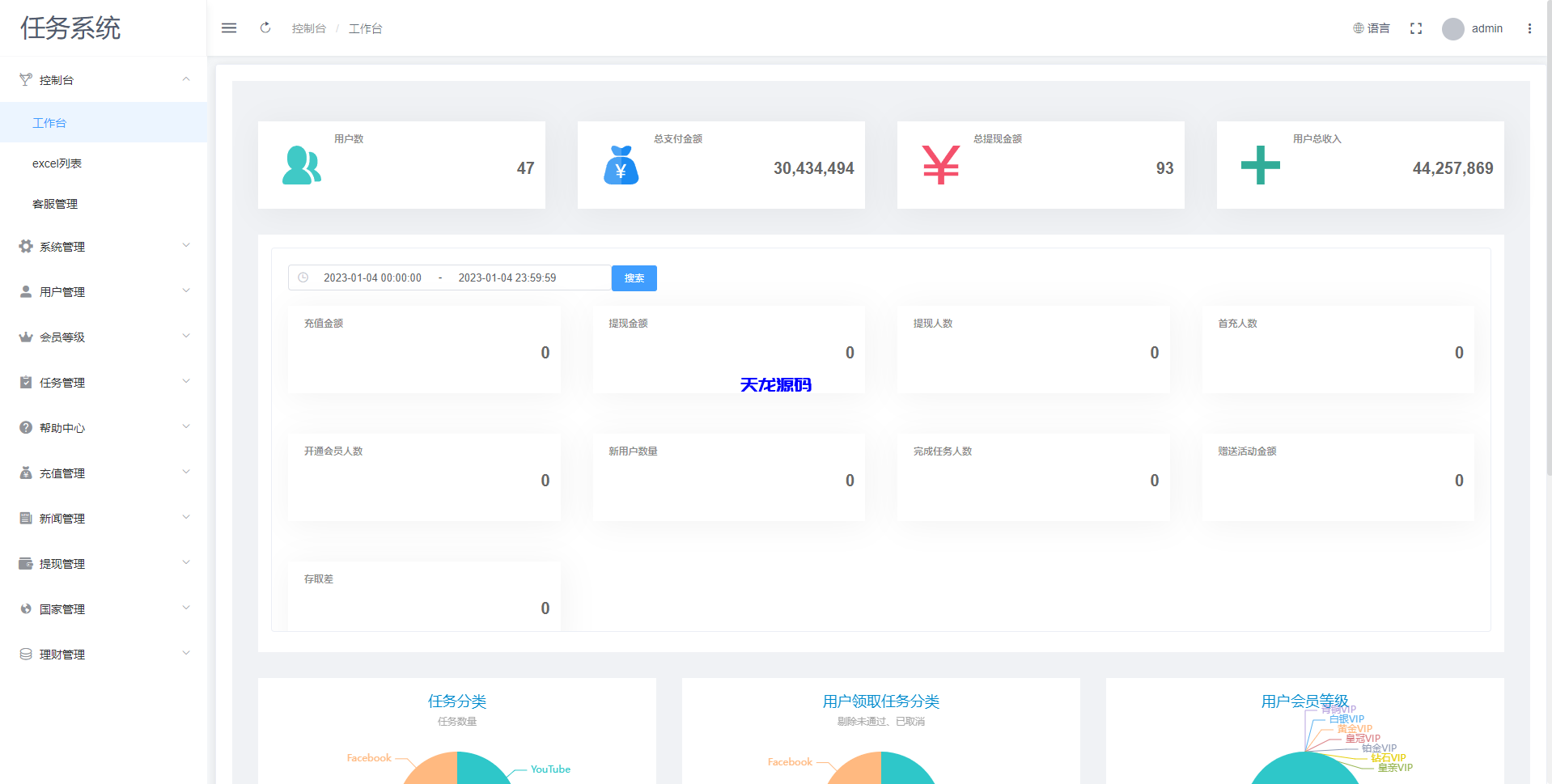Expand the 国家管理 chevron
Screen dimensions: 1552x784
pyautogui.click(x=186, y=608)
